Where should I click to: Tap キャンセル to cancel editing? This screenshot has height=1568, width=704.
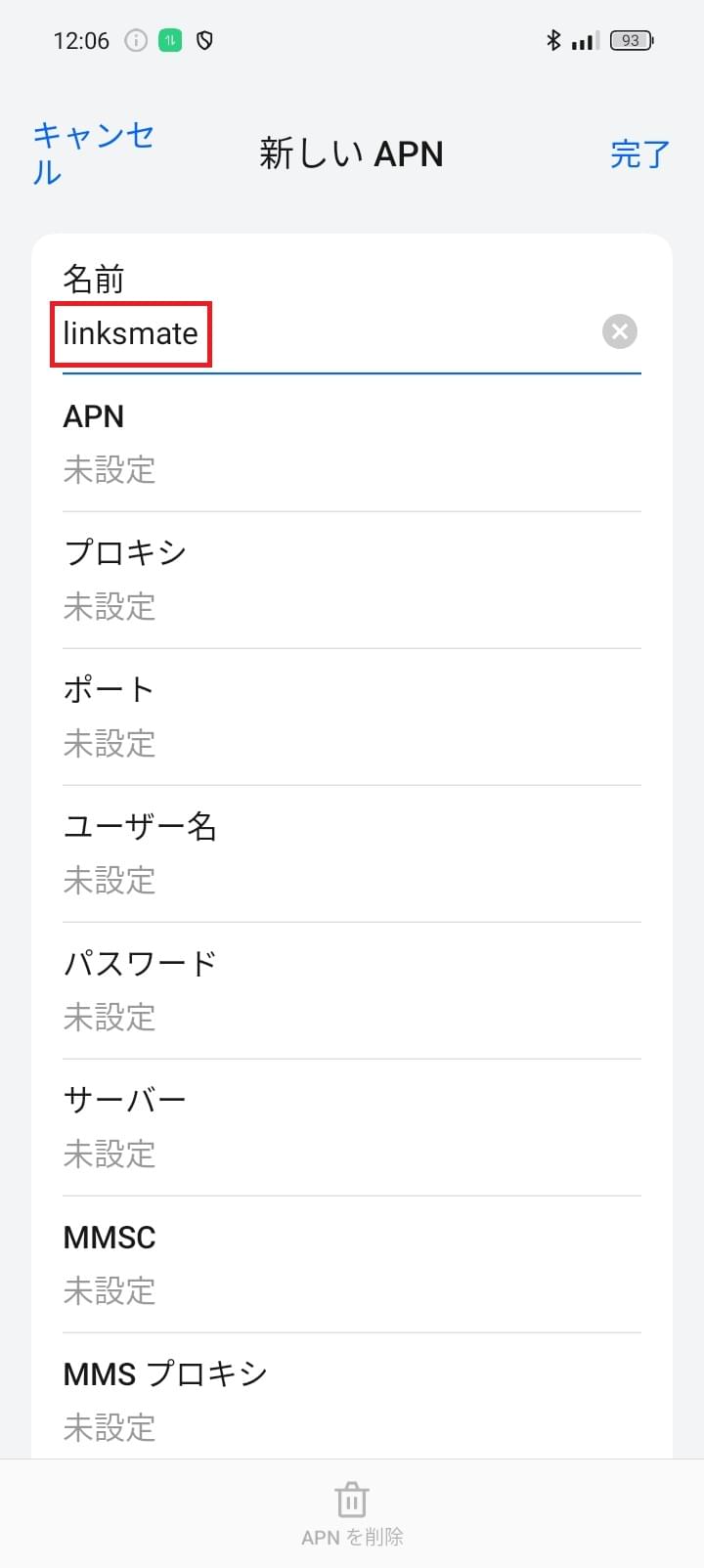92,153
